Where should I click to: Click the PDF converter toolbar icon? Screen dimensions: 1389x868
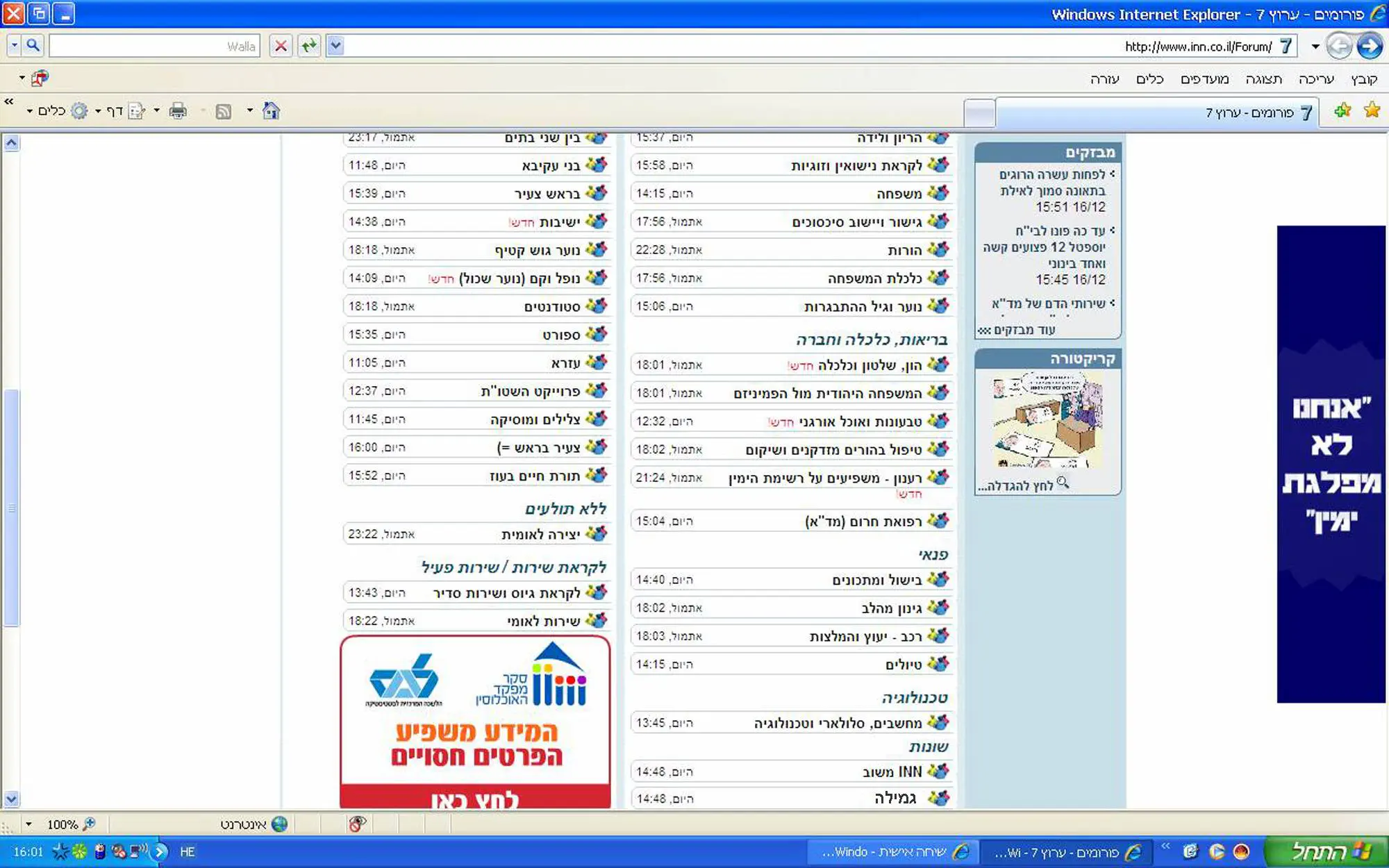click(x=40, y=78)
